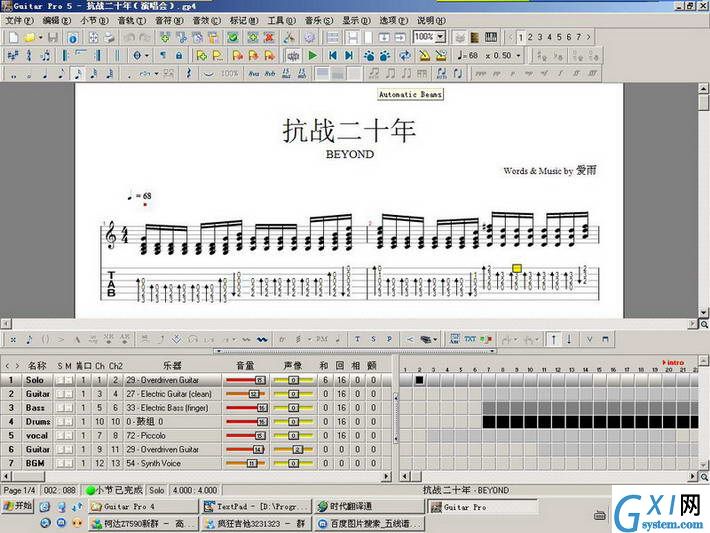This screenshot has width=710, height=533.
Task: Click the downstroke arrow icon
Action: 569,339
